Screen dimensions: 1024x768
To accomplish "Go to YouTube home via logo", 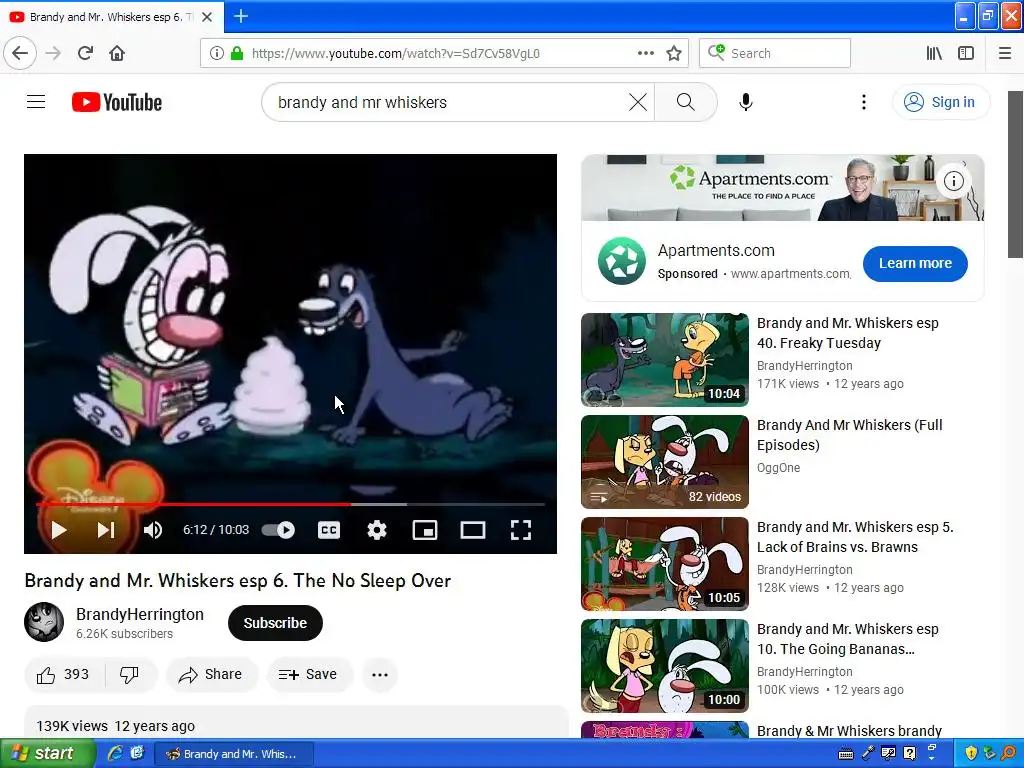I will click(x=117, y=103).
